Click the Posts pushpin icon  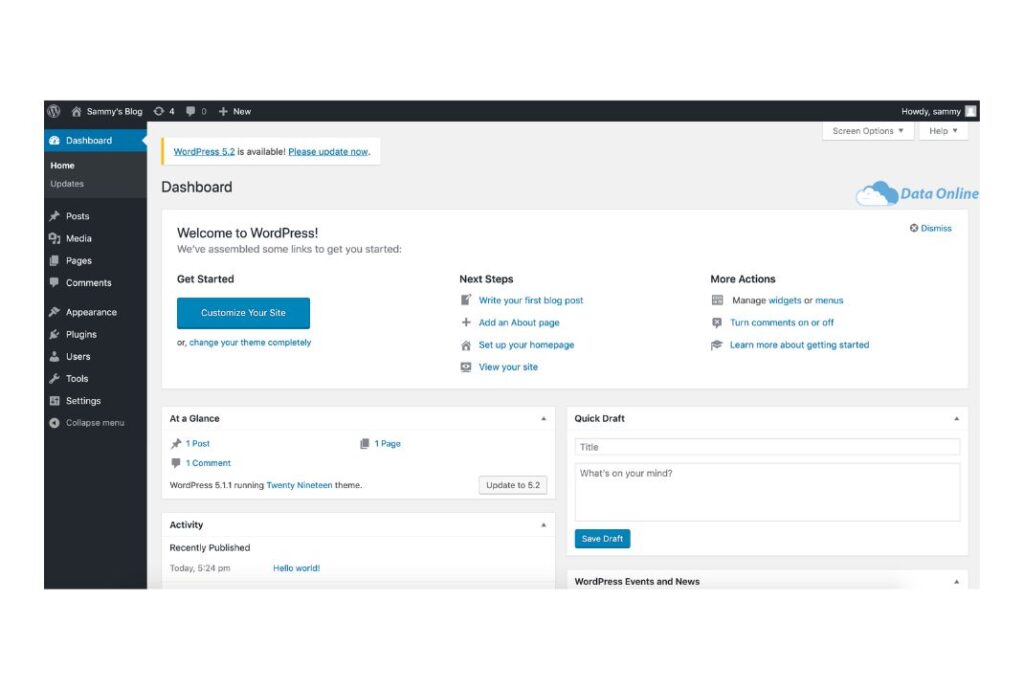(x=54, y=216)
